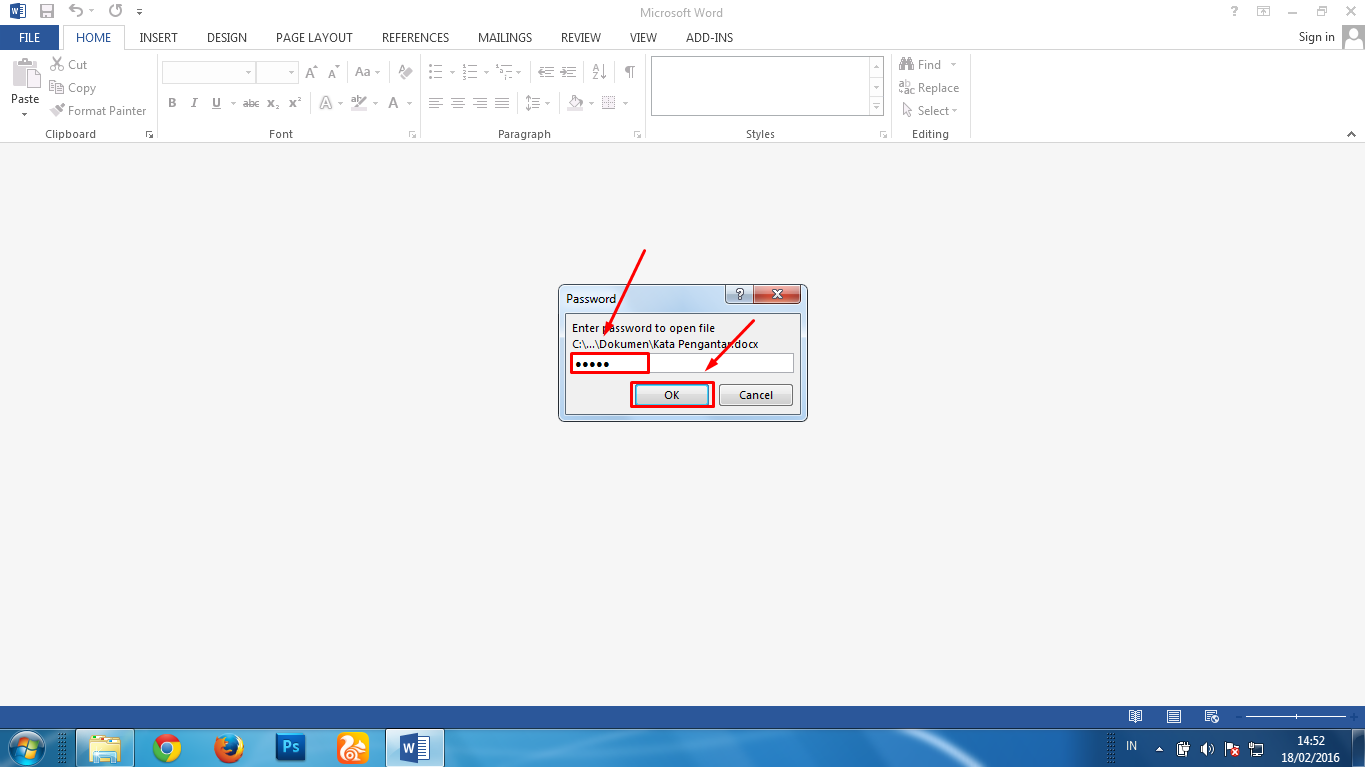Screen dimensions: 1365x767
Task: Open help in the Password dialog
Action: tap(739, 295)
